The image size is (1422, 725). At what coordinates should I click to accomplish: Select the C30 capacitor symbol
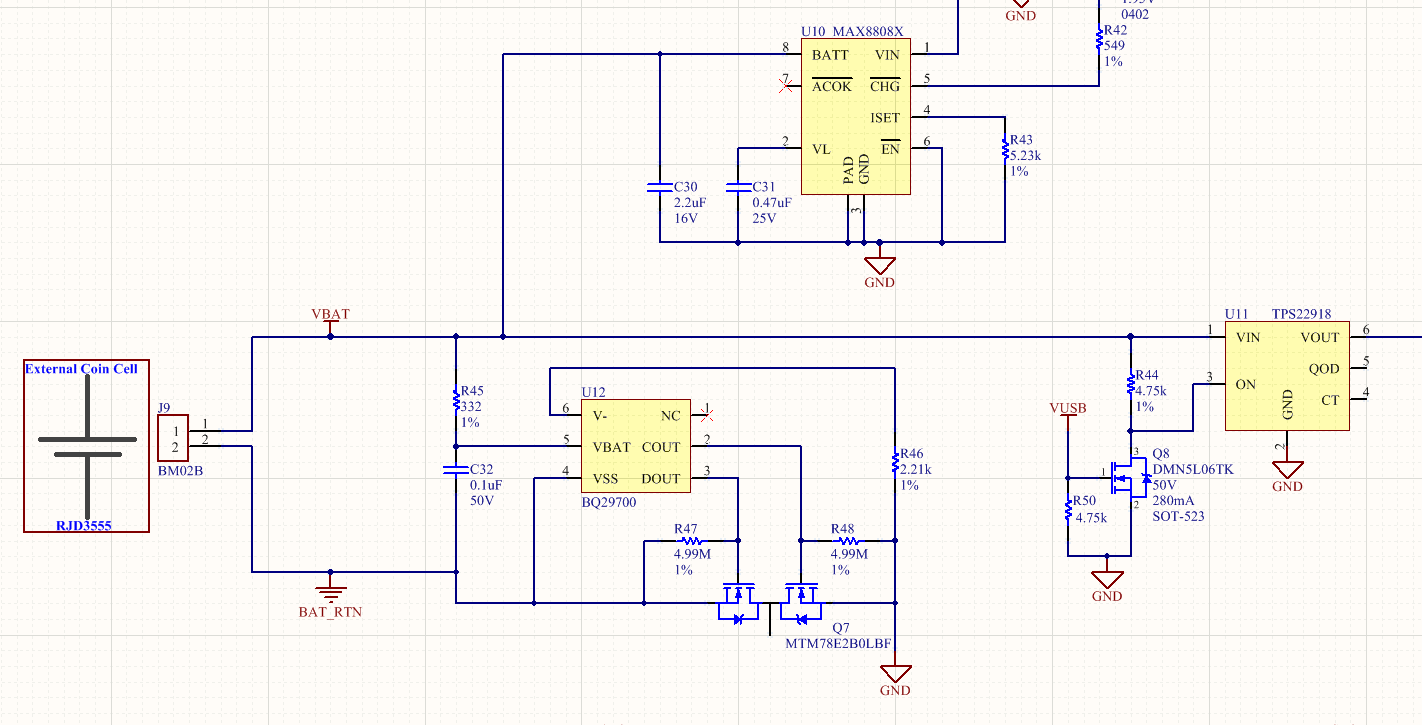tap(659, 187)
